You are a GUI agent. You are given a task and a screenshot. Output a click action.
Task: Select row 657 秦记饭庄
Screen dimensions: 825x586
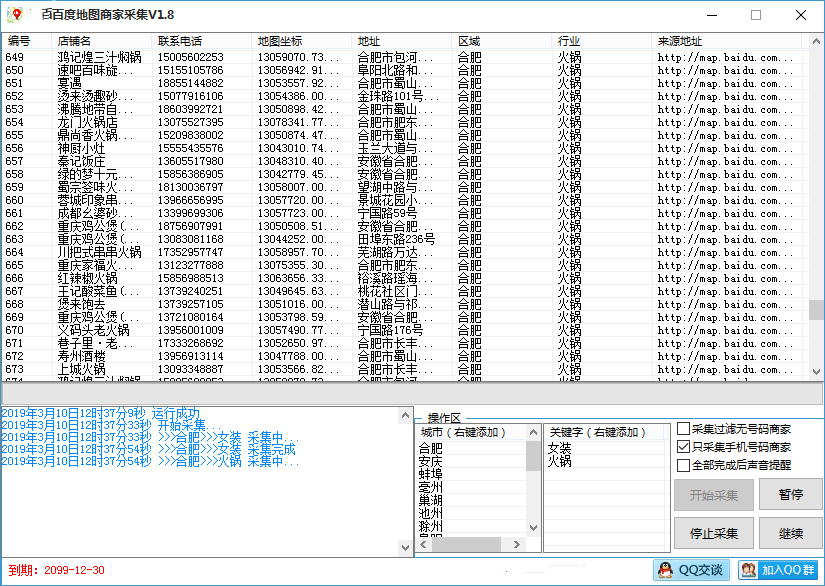(x=403, y=161)
